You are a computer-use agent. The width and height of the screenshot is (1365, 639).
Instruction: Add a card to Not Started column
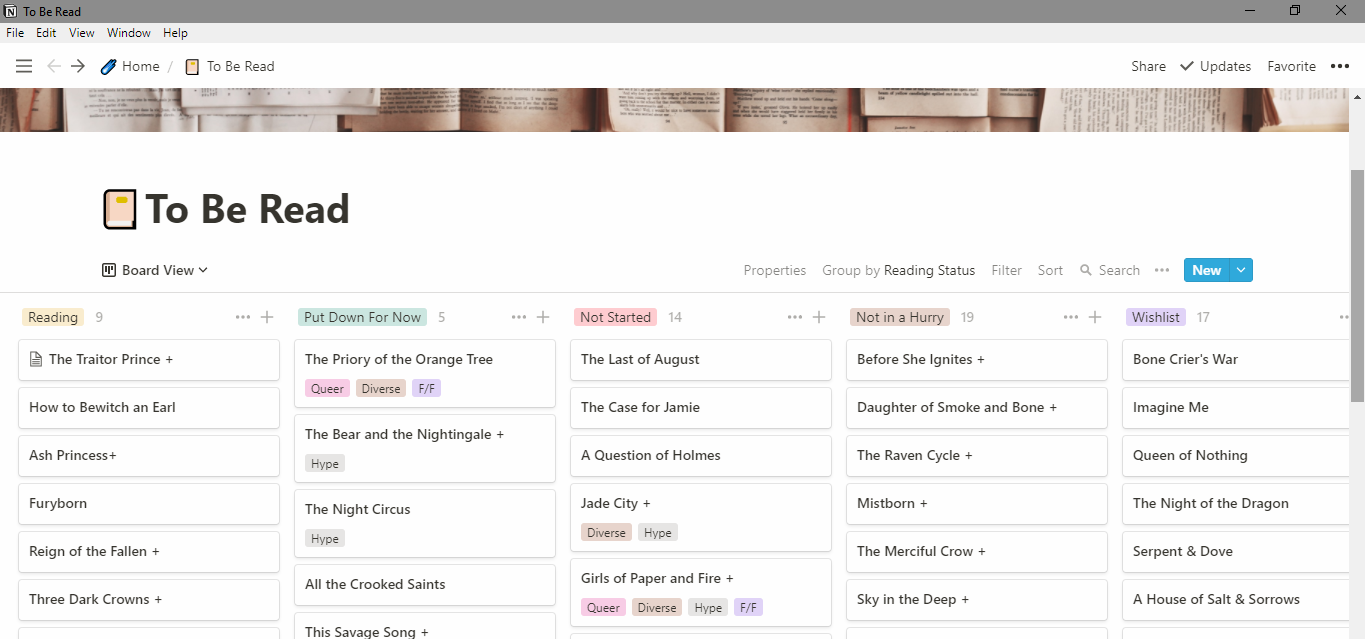coord(819,317)
